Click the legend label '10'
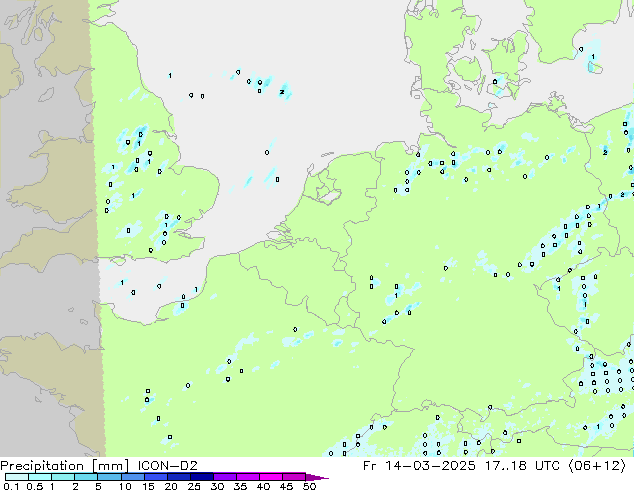Screen dimensions: 634x490 click(125, 486)
